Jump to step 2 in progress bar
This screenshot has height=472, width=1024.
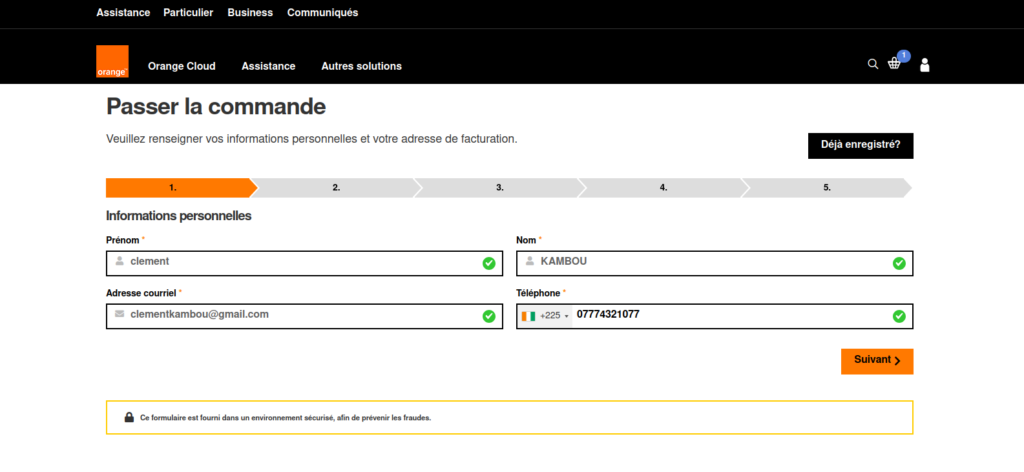(x=336, y=188)
